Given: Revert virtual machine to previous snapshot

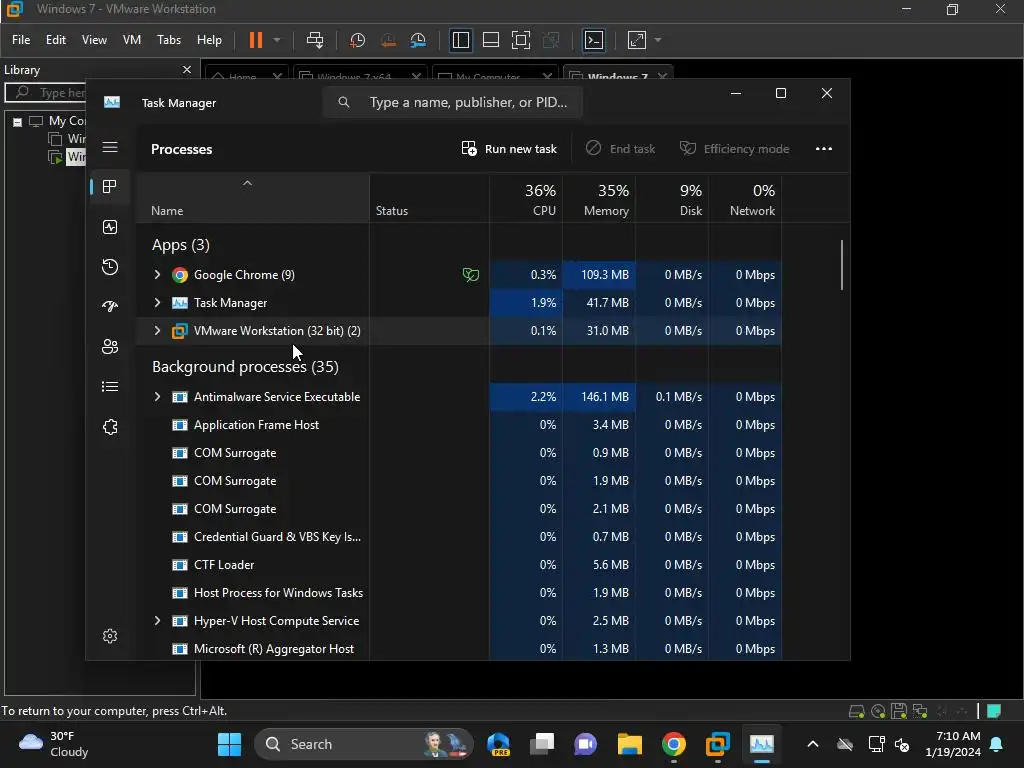Looking at the screenshot, I should pos(388,40).
